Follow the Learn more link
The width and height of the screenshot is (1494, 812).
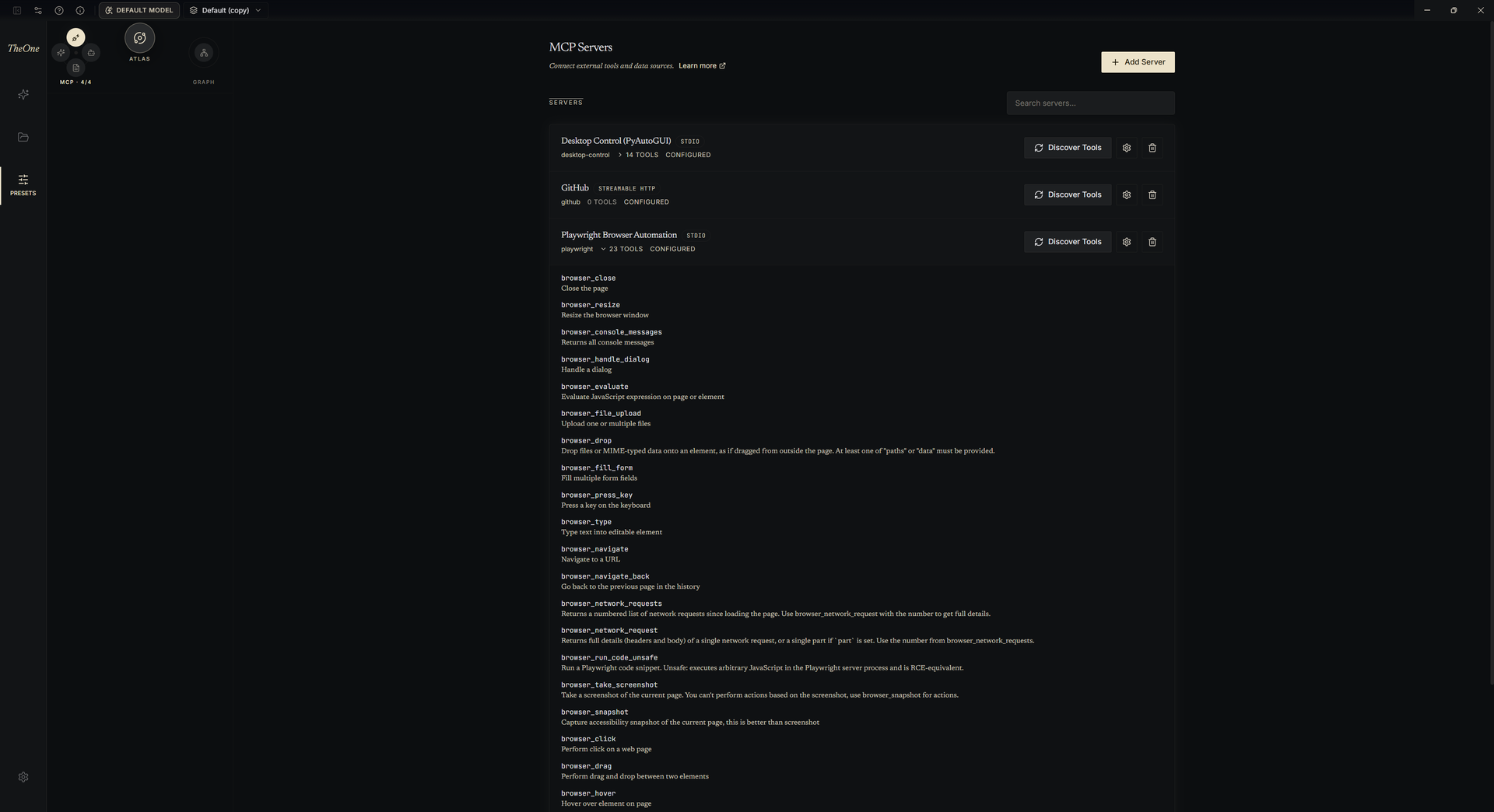(702, 66)
